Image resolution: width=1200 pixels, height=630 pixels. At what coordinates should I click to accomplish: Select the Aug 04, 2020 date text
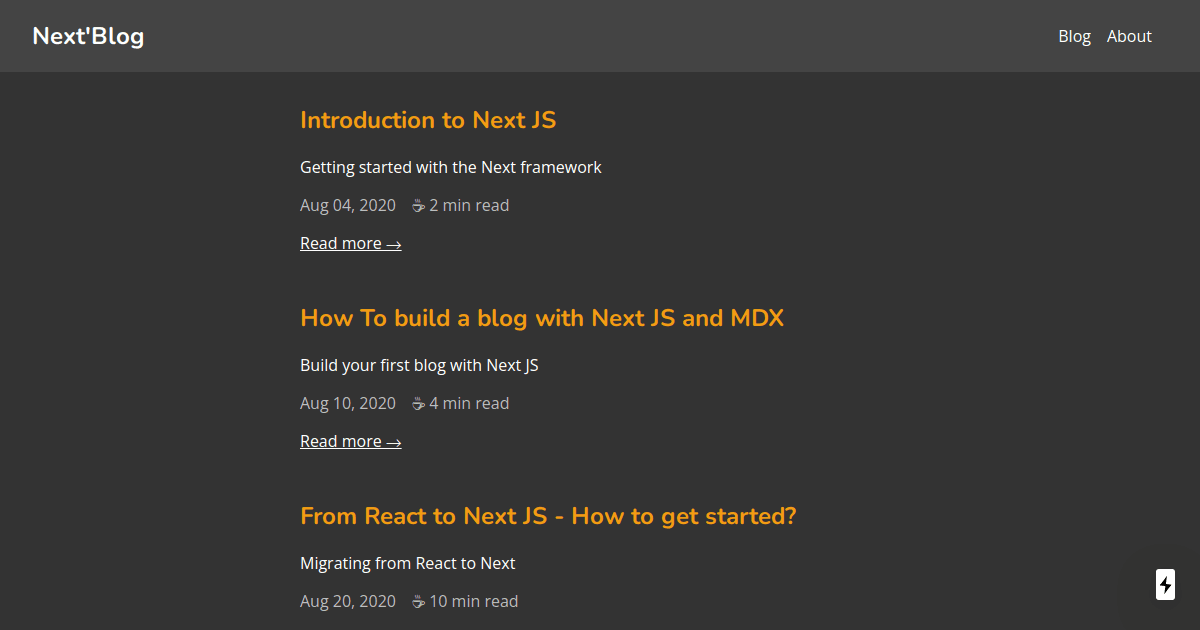(348, 205)
